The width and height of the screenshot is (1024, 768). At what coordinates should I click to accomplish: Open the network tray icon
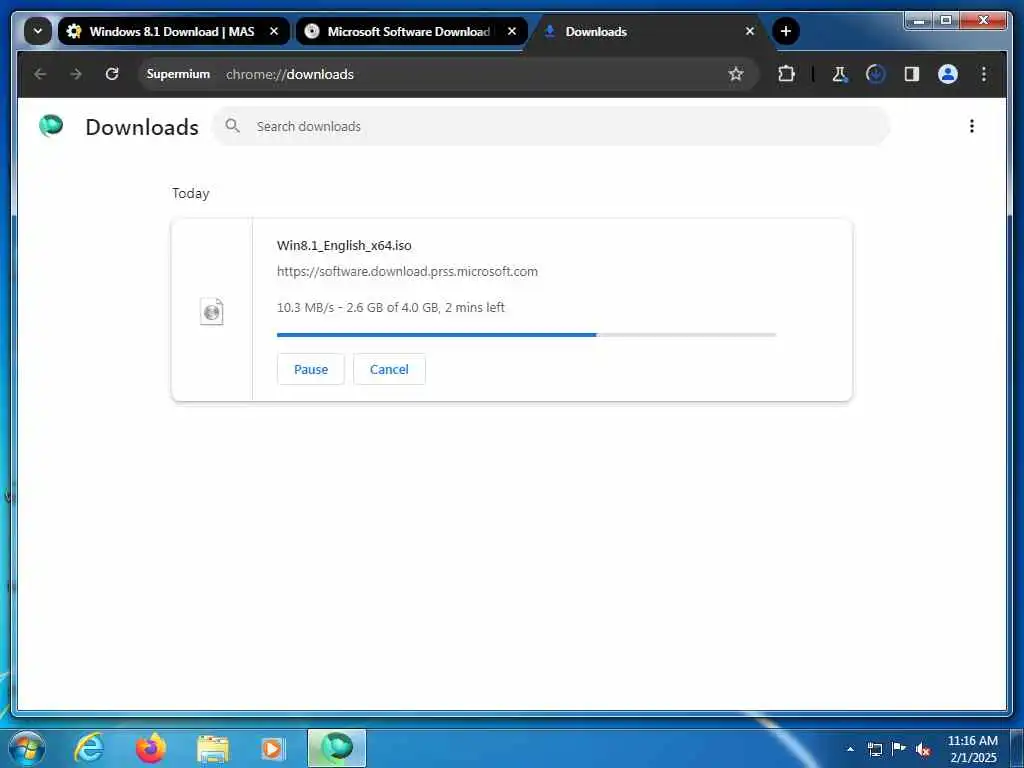tap(874, 748)
